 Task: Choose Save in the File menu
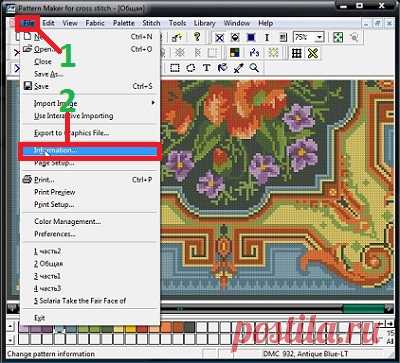(x=90, y=86)
